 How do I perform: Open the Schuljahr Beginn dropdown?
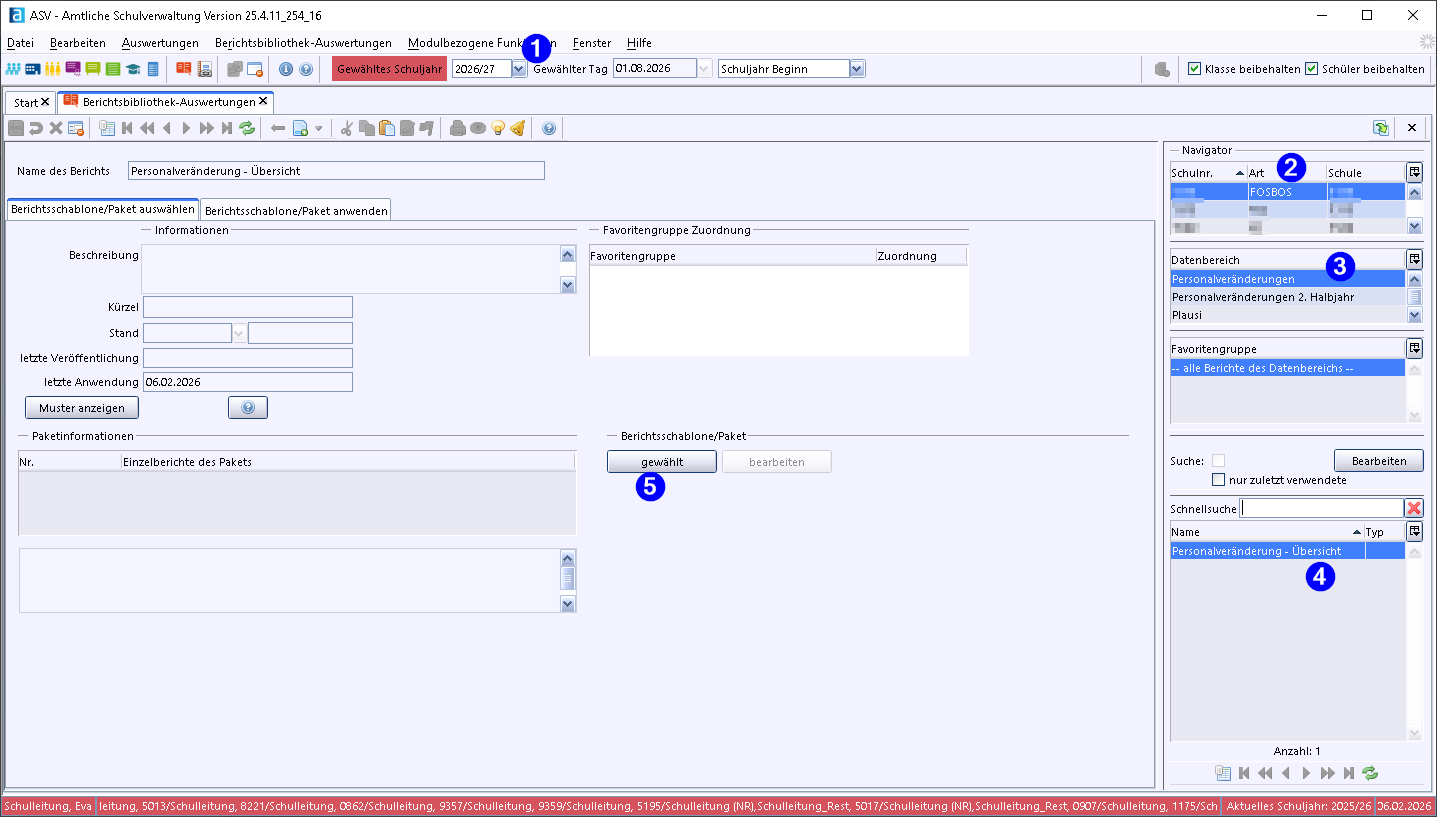pos(856,69)
